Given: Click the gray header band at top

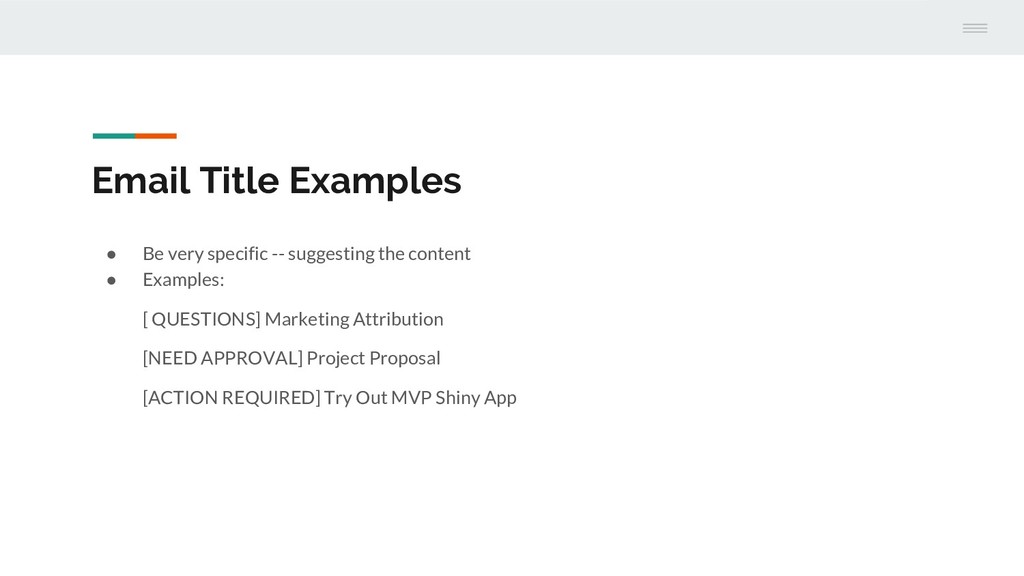Looking at the screenshot, I should pos(512,27).
